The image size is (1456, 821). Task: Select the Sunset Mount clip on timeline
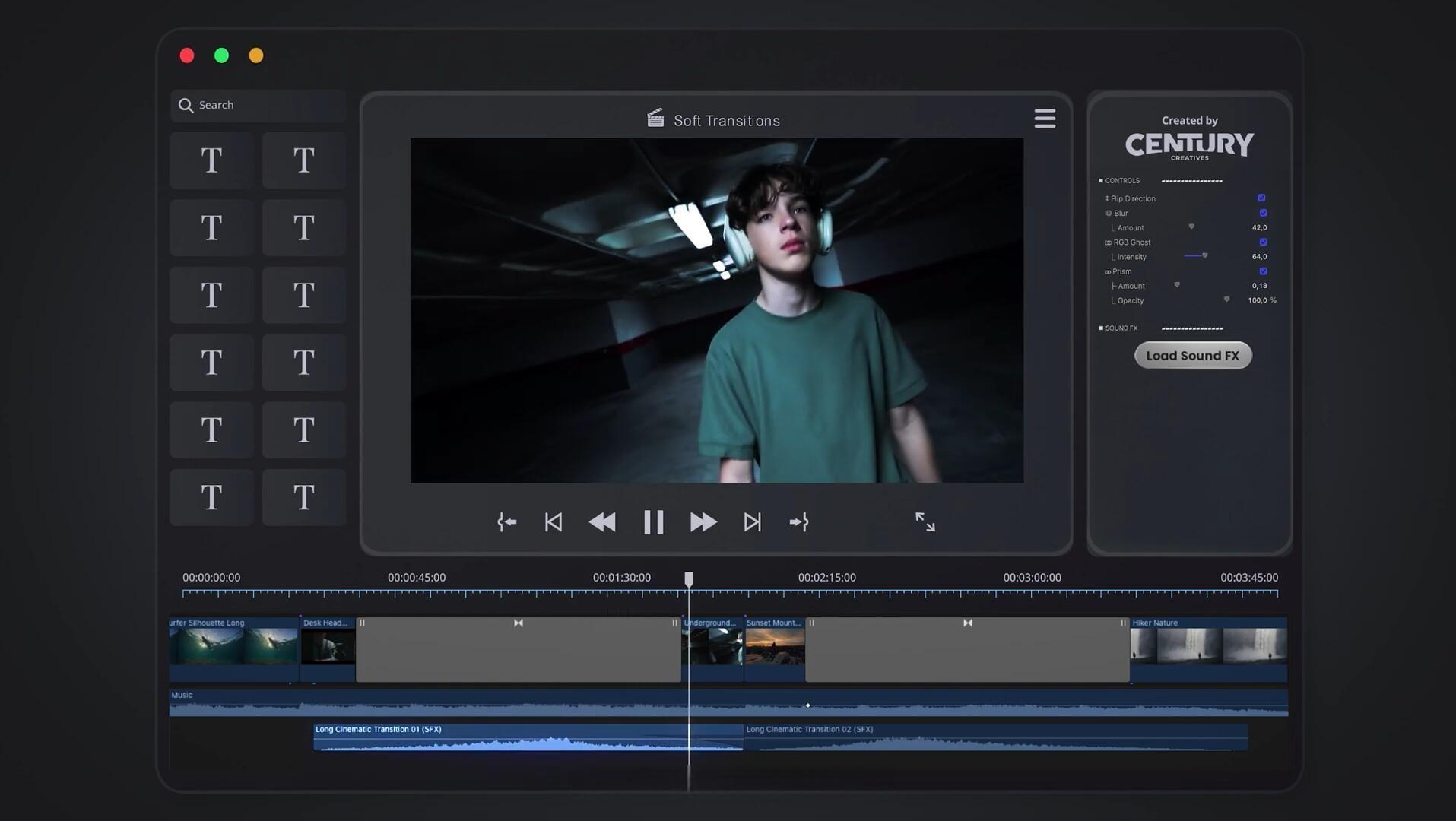(774, 646)
